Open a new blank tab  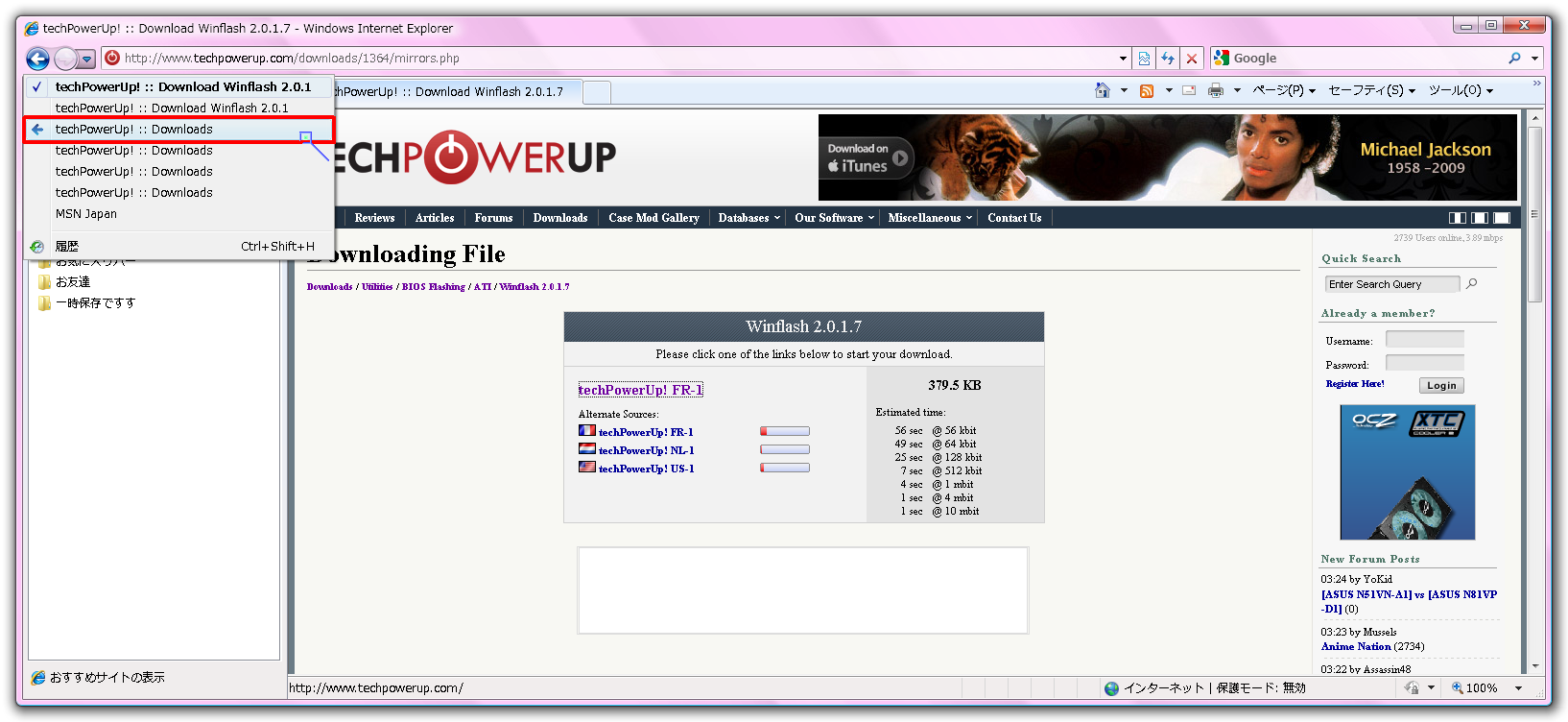[597, 92]
